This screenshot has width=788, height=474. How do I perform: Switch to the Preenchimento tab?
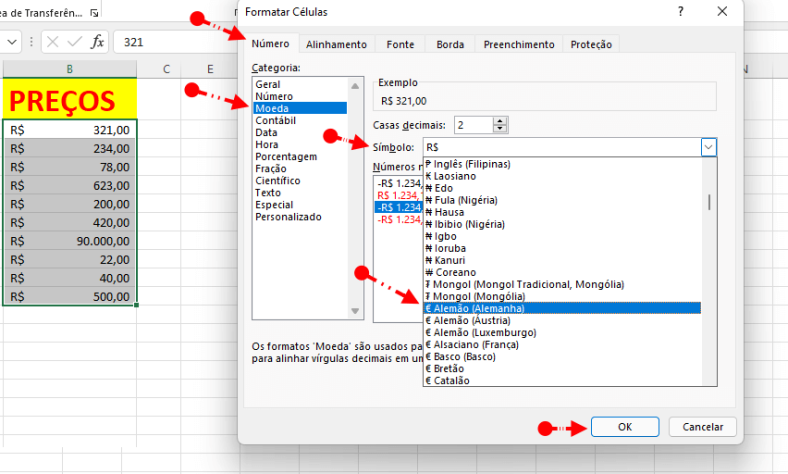coord(519,45)
